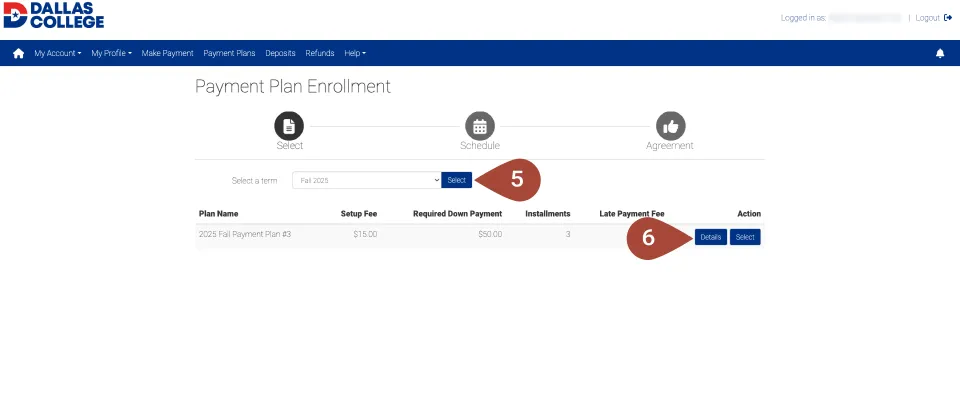Open Payment Plans from navigation bar
The width and height of the screenshot is (960, 400).
[x=229, y=53]
